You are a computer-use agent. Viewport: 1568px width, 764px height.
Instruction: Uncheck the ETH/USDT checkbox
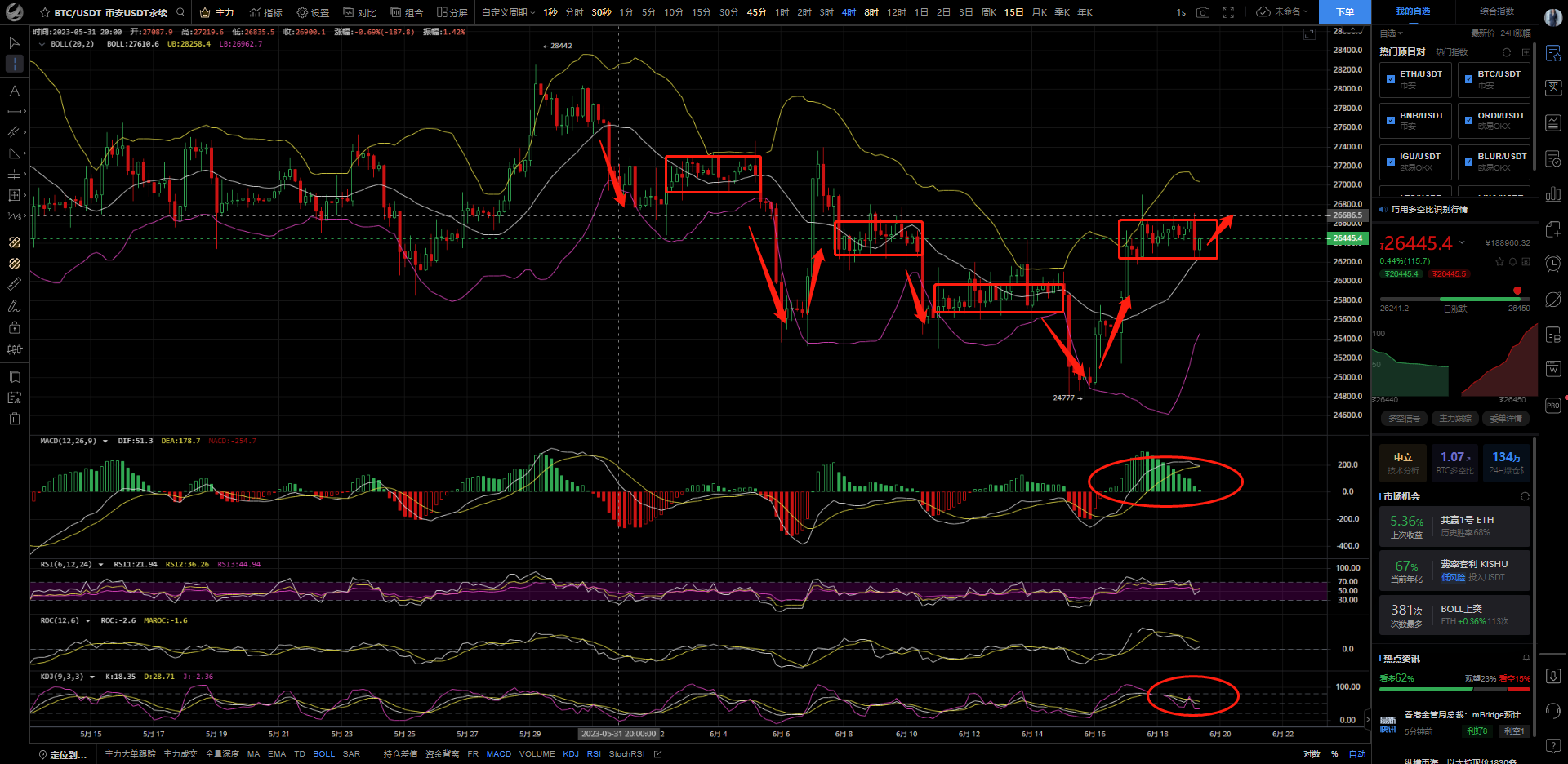tap(1391, 79)
